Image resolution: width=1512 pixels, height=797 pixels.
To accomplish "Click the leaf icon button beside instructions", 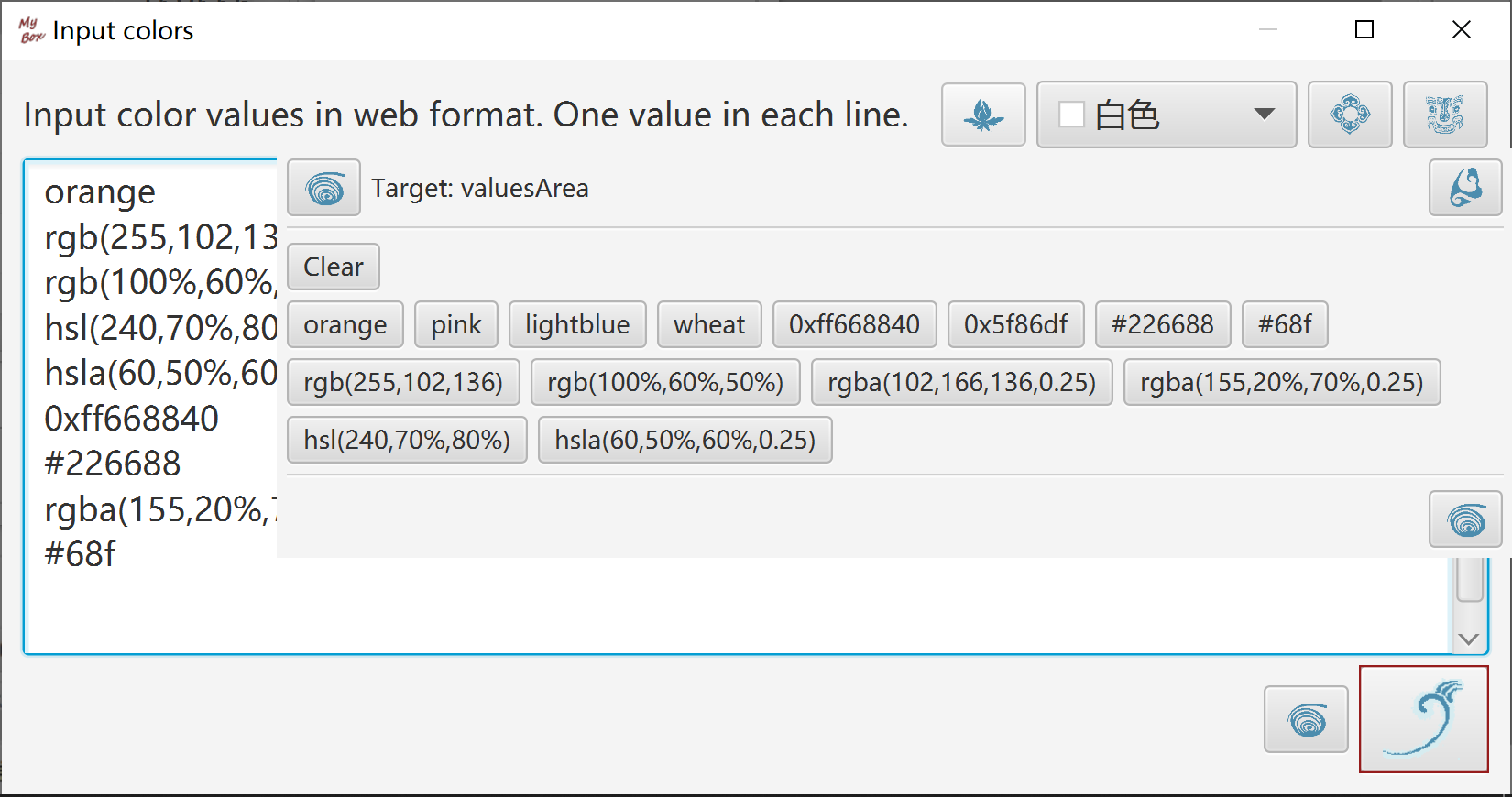I will click(x=983, y=115).
